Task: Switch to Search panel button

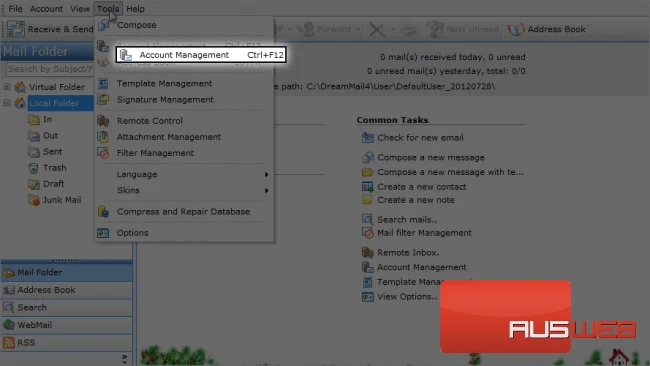Action: 66,308
